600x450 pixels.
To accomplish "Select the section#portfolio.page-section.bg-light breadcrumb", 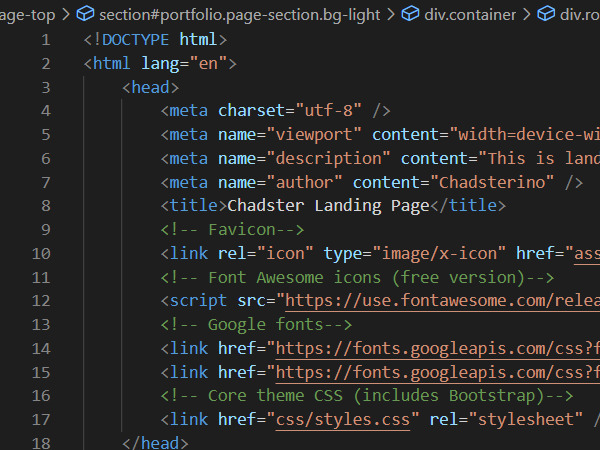I will (240, 14).
